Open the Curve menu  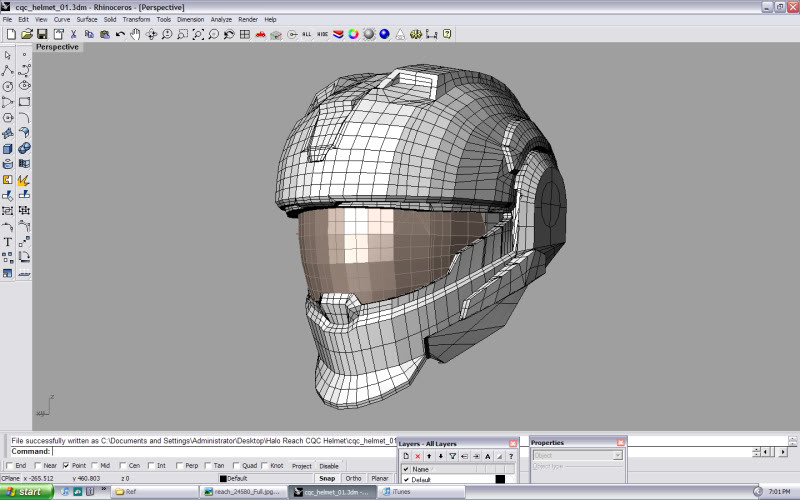click(62, 19)
